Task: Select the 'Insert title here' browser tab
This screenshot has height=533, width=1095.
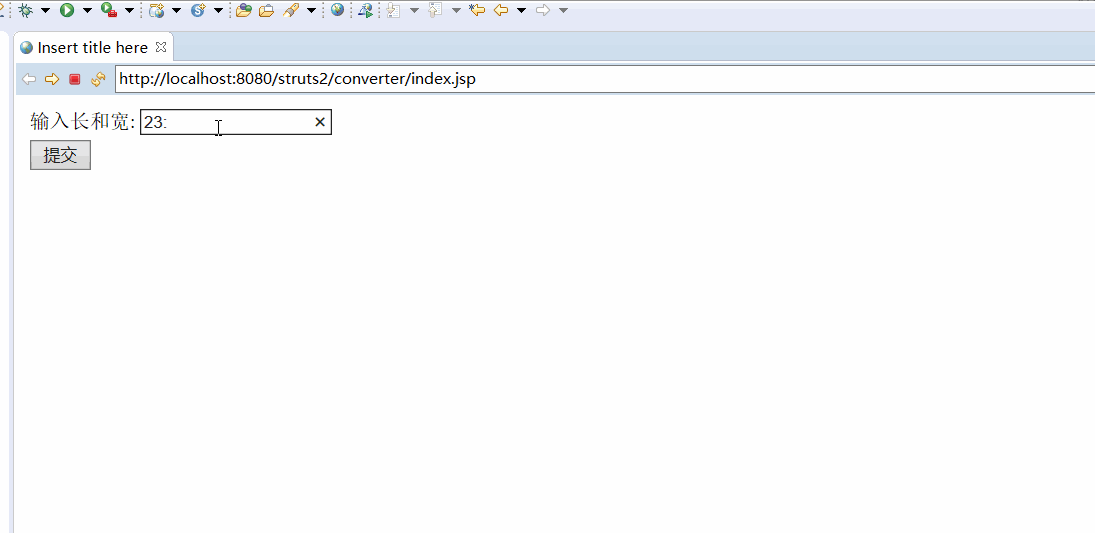Action: [x=92, y=48]
